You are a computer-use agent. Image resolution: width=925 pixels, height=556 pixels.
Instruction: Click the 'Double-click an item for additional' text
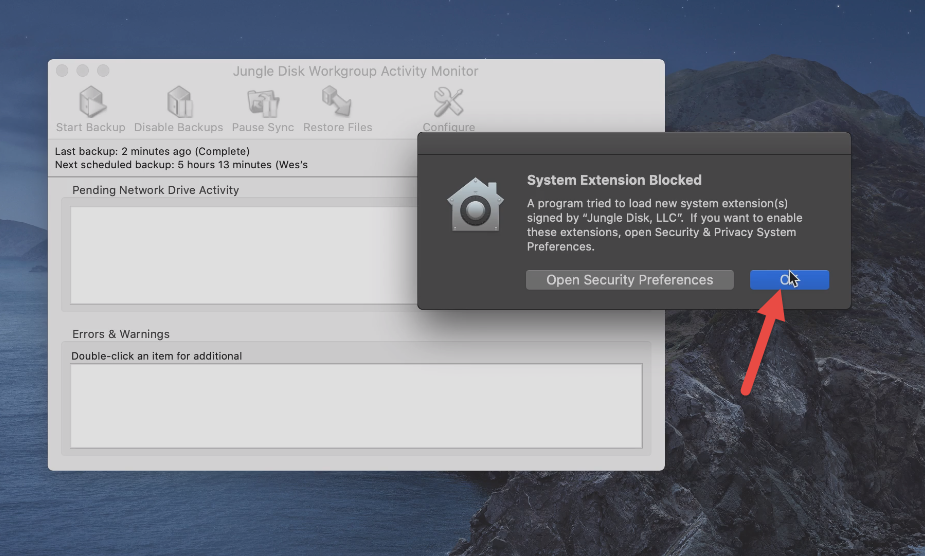(156, 356)
